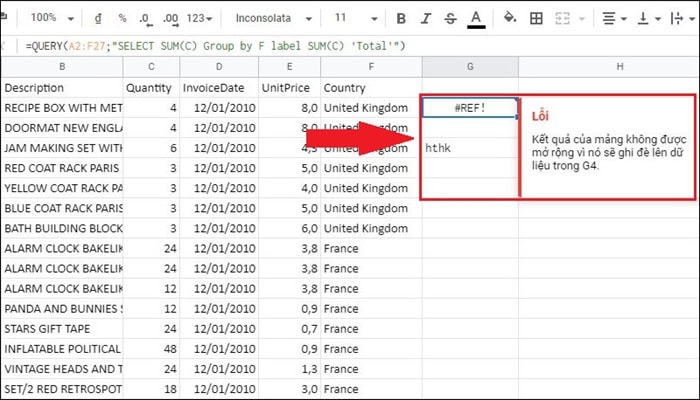The height and width of the screenshot is (400, 700).
Task: Click the fill color paint bucket
Action: (509, 18)
